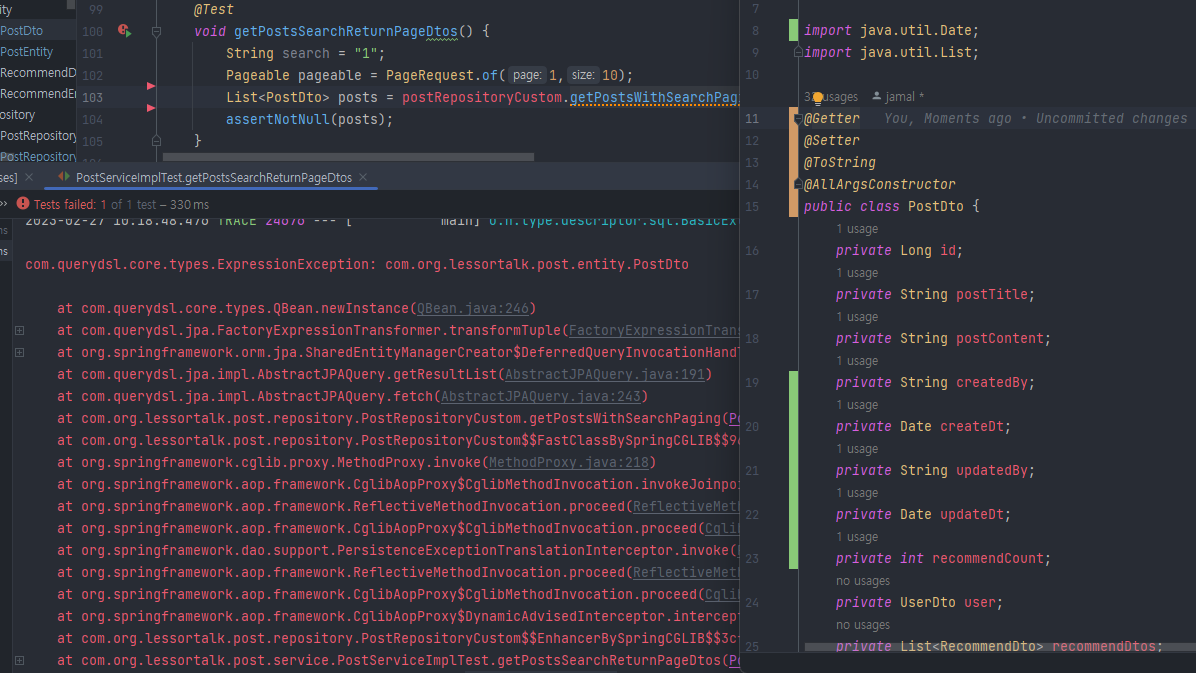Click the lightbulb intention icon above @Getter
Viewport: 1196px width, 673px height.
coord(818,98)
